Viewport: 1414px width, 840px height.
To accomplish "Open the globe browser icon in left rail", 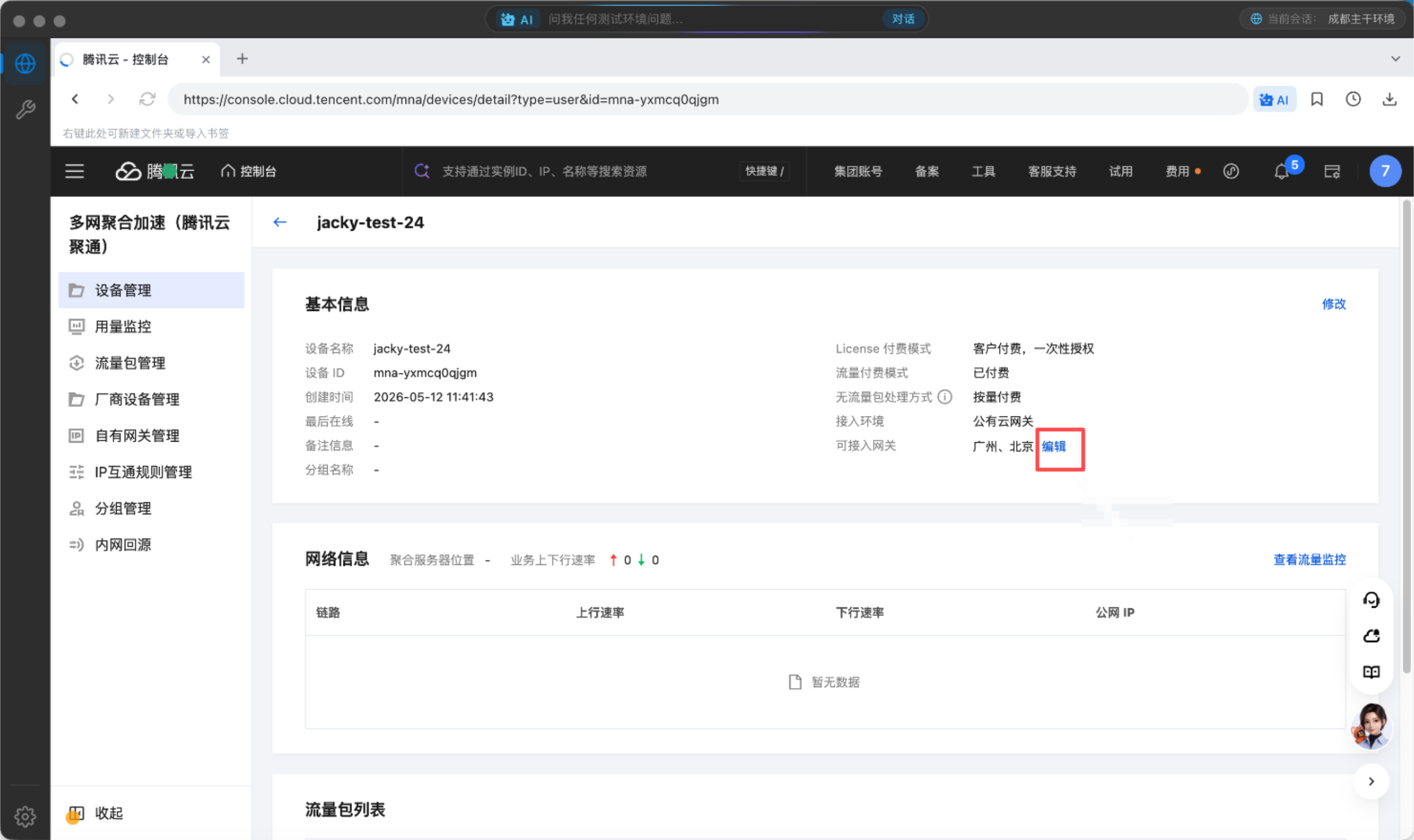I will click(x=25, y=64).
